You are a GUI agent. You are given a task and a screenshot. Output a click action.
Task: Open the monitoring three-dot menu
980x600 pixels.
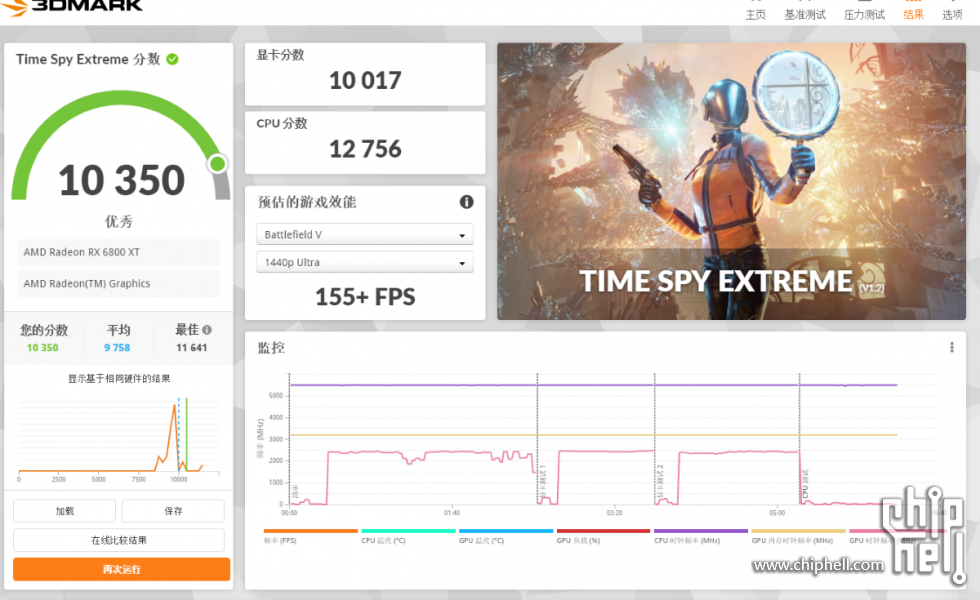[x=951, y=348]
